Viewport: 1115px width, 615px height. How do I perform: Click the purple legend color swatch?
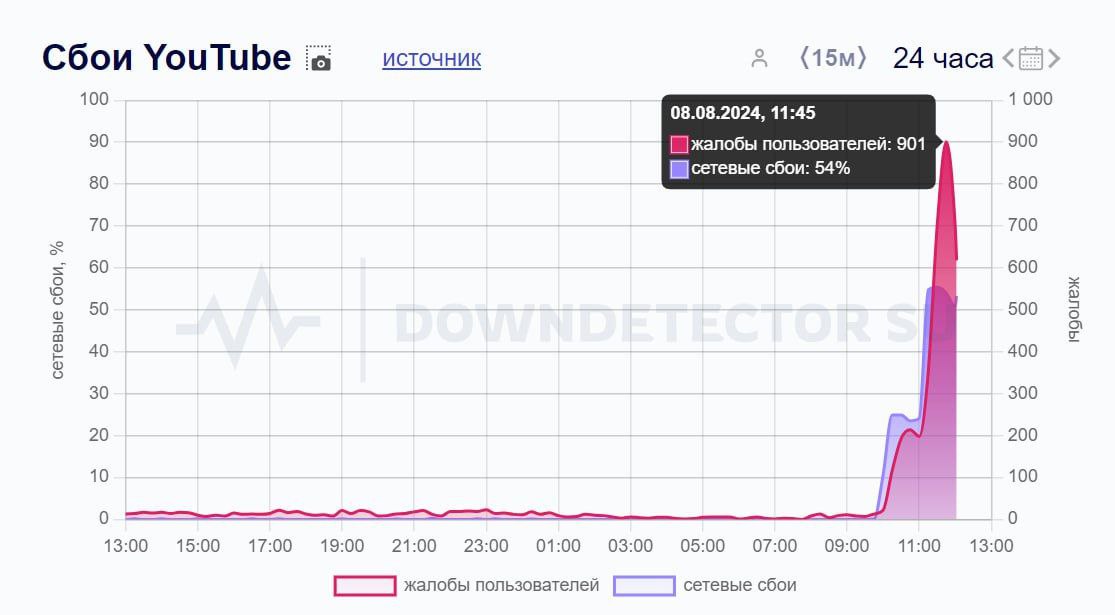coord(644,585)
